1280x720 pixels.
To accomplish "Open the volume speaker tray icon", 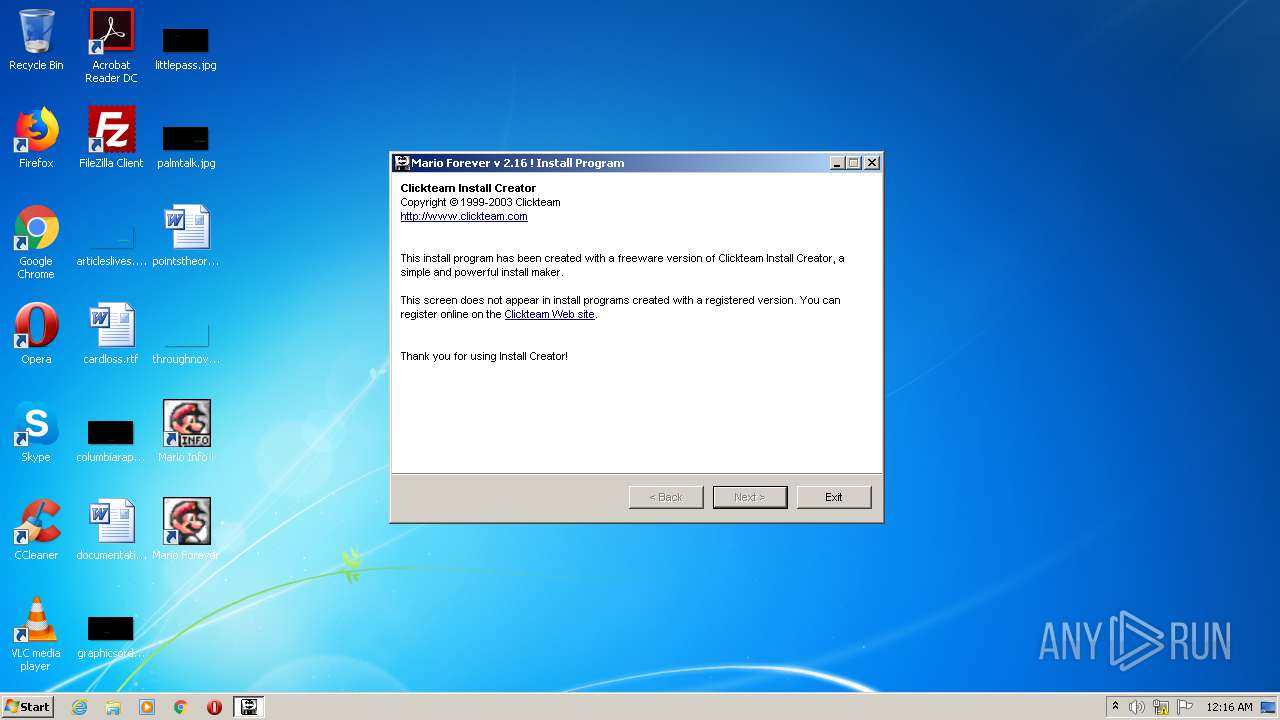I will point(1137,707).
